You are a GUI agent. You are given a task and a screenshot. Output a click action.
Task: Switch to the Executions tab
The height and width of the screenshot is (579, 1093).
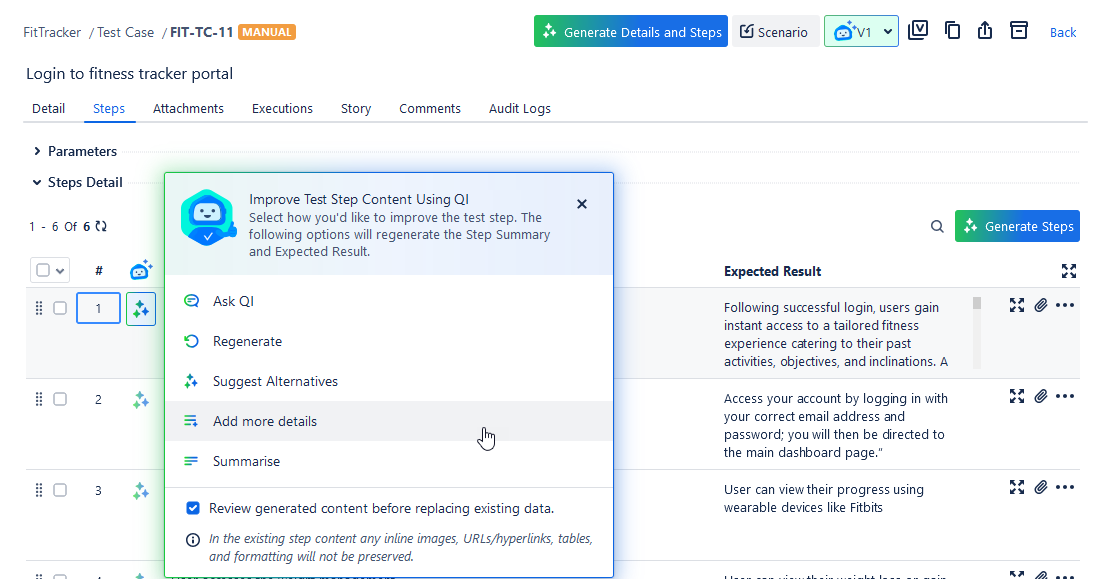tap(282, 109)
